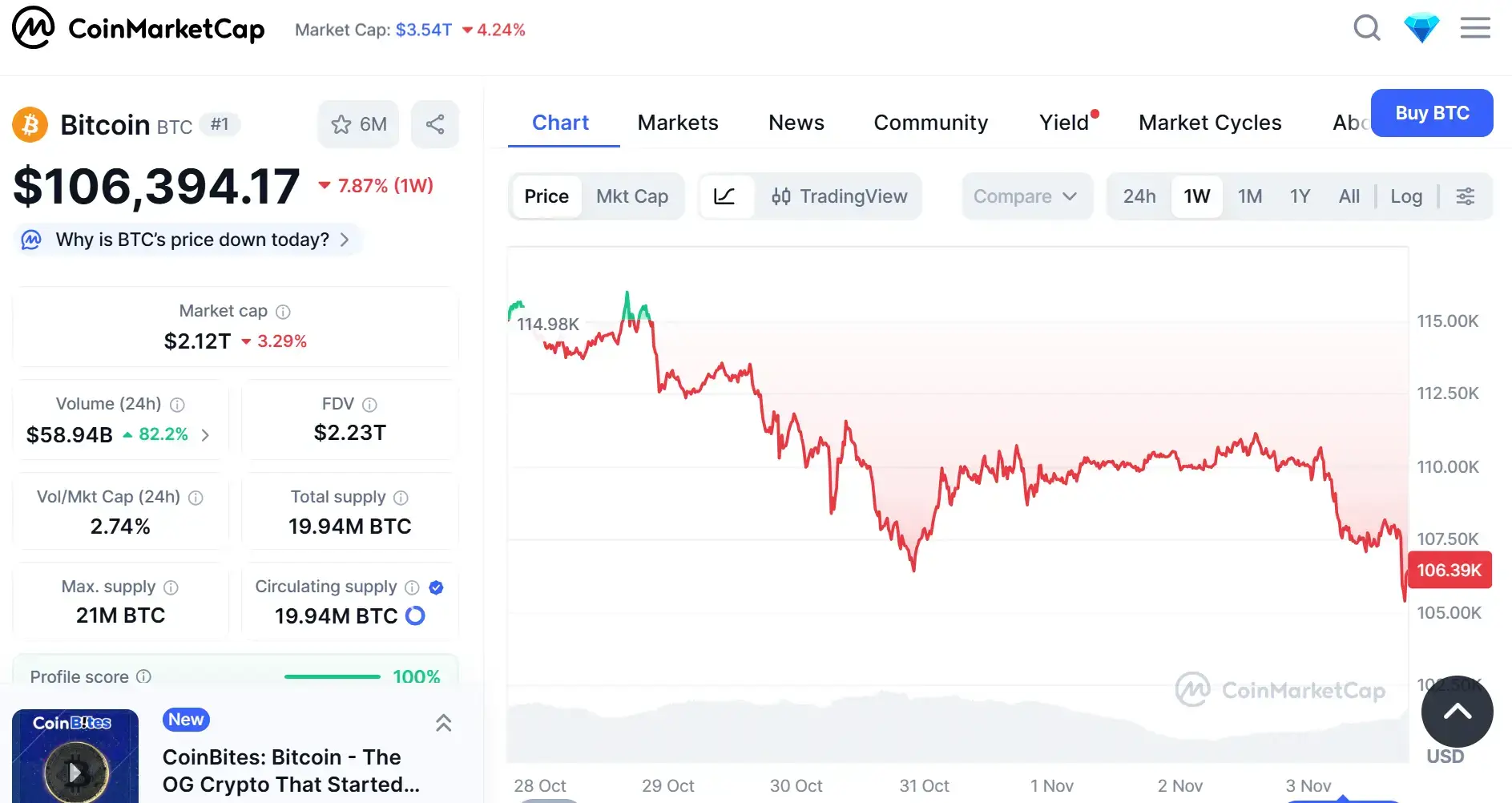The height and width of the screenshot is (803, 1512).
Task: Click the blue diamond rewards icon
Action: [1421, 28]
